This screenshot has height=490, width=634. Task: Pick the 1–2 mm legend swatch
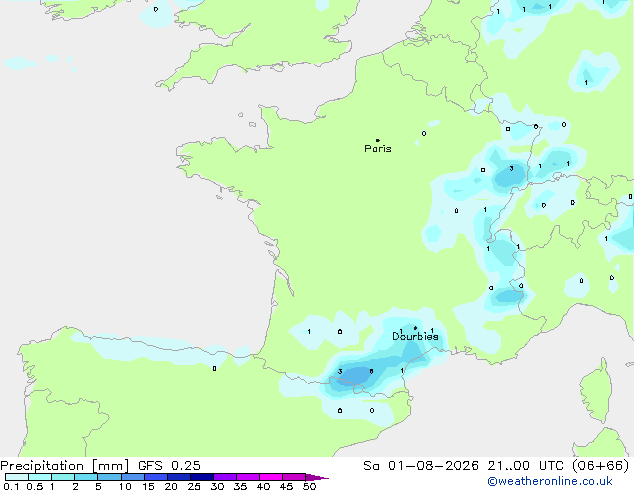63,477
